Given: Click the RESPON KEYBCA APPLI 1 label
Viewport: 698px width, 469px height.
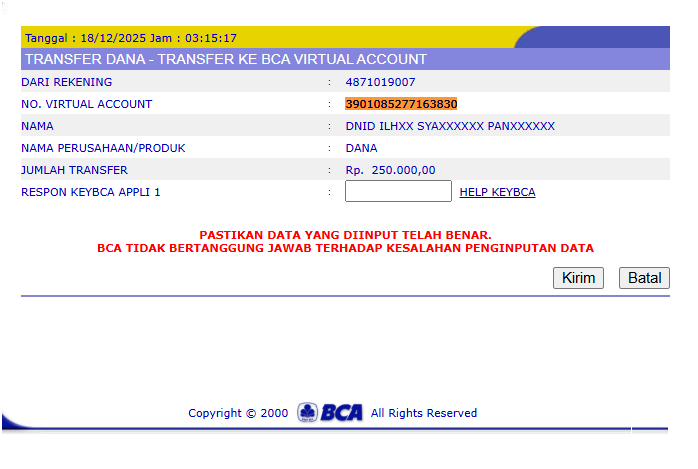Looking at the screenshot, I should [91, 192].
